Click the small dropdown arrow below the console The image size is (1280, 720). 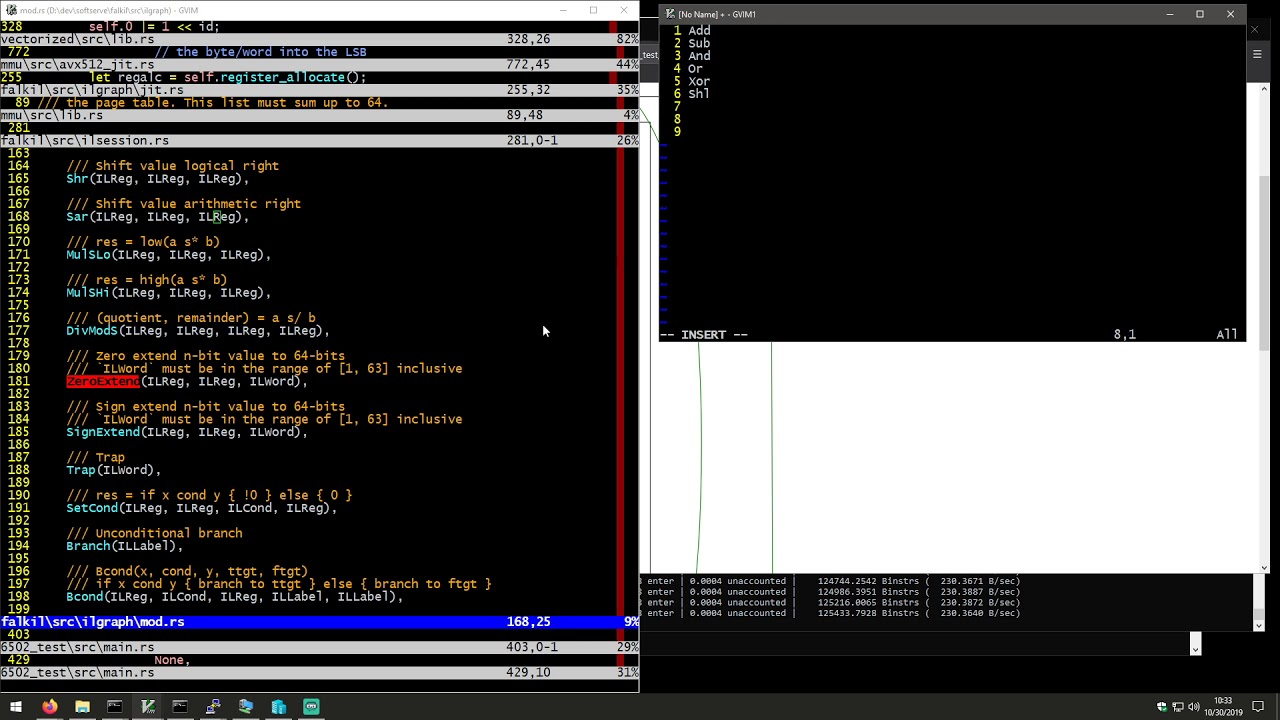(x=1195, y=649)
